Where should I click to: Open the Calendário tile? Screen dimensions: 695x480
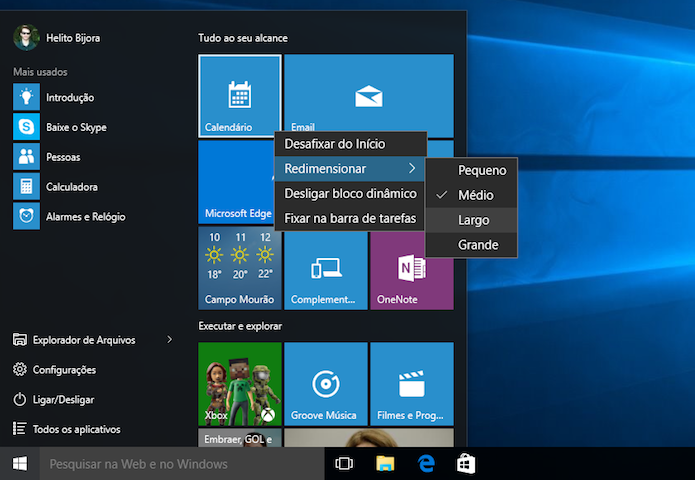coord(240,96)
